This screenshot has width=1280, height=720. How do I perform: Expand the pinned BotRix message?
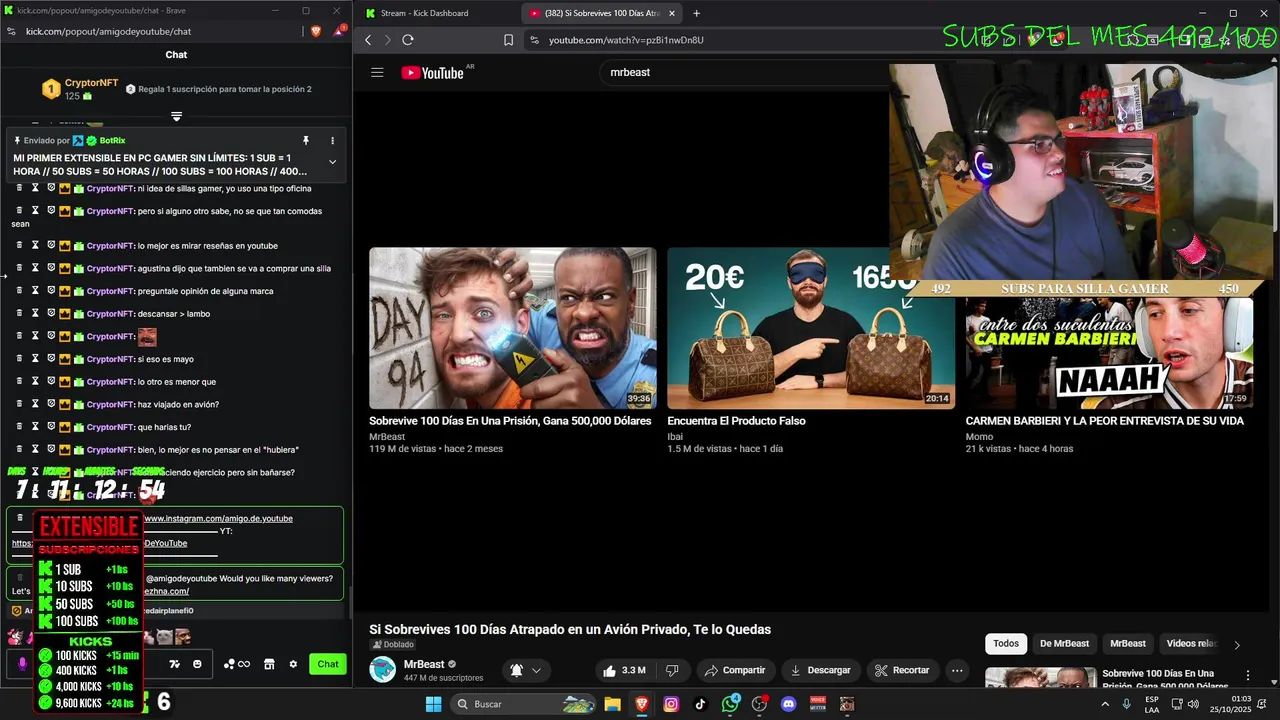click(x=333, y=163)
